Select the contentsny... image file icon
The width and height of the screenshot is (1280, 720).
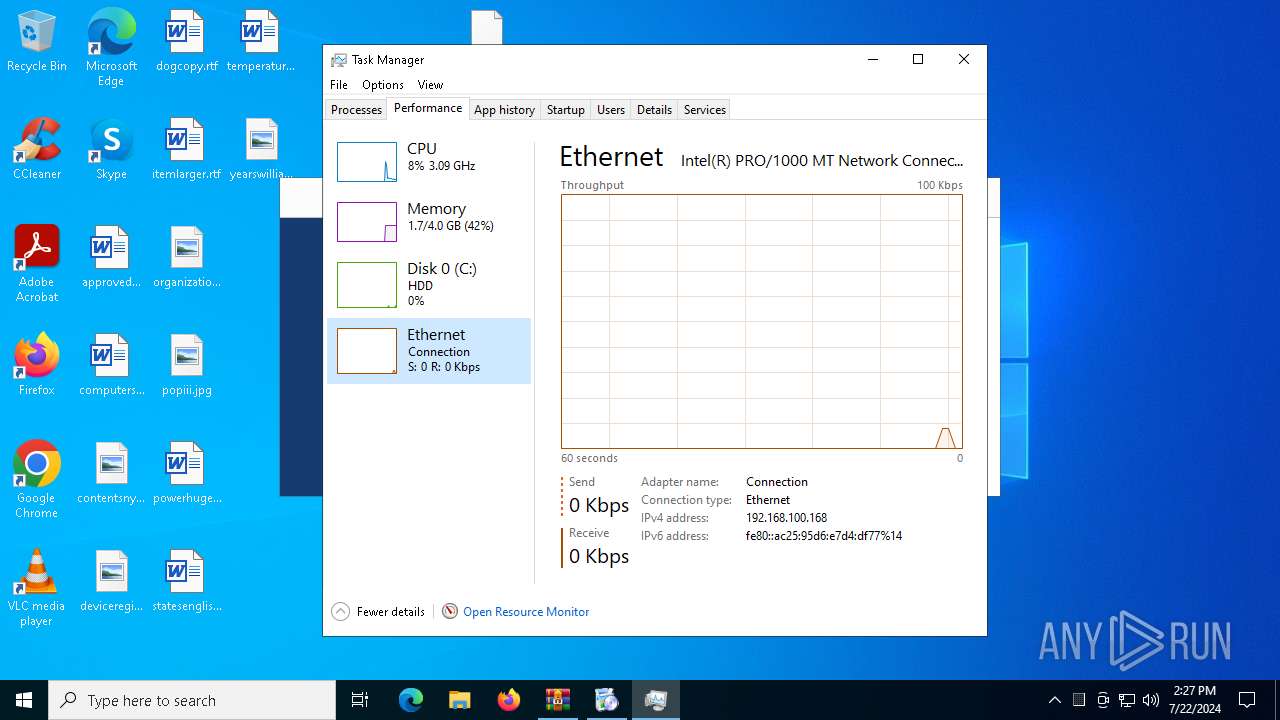coord(111,474)
